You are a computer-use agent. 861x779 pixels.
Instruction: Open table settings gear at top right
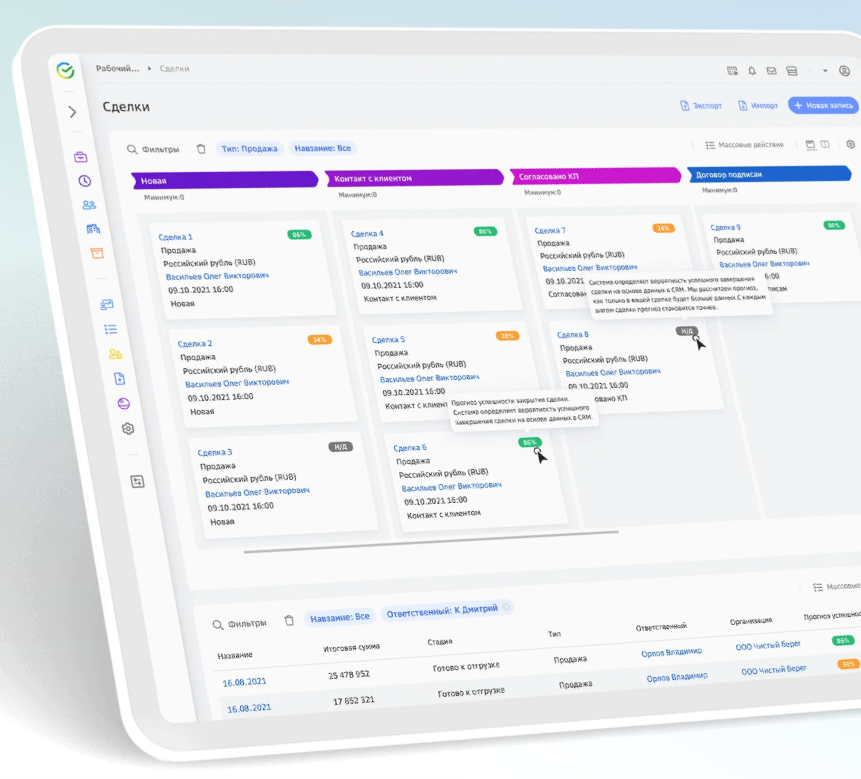[x=851, y=144]
